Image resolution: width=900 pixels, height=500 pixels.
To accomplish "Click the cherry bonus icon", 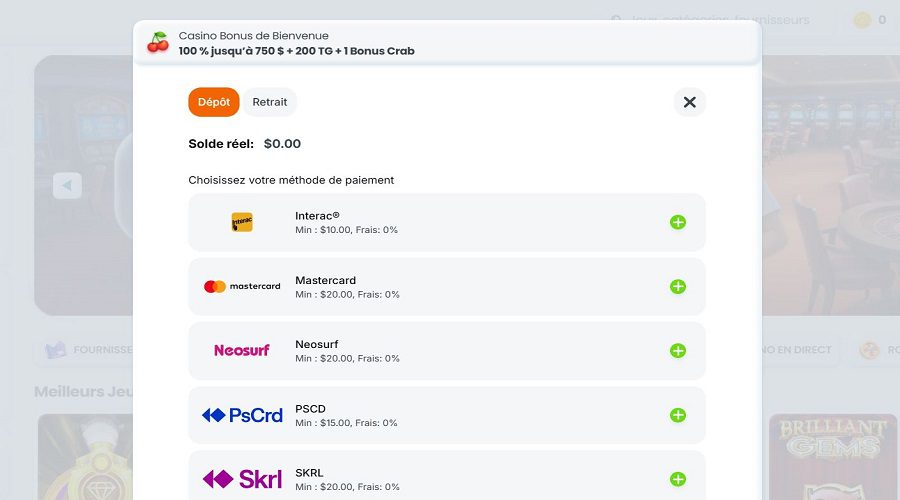I will [x=158, y=42].
